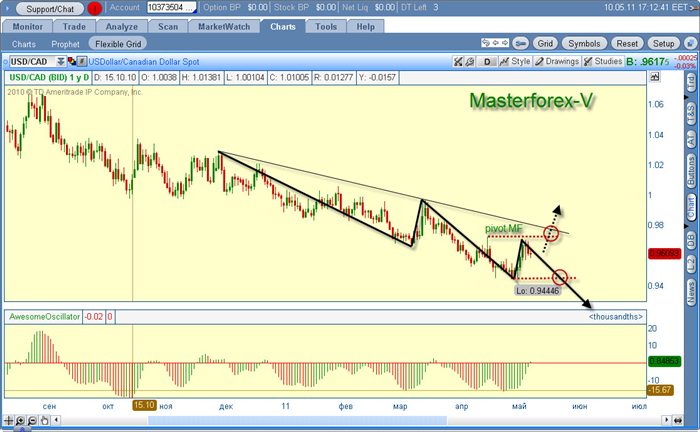Viewport: 700px width, 432px height.
Task: Open the Support/Chat button
Action: [x=50, y=8]
